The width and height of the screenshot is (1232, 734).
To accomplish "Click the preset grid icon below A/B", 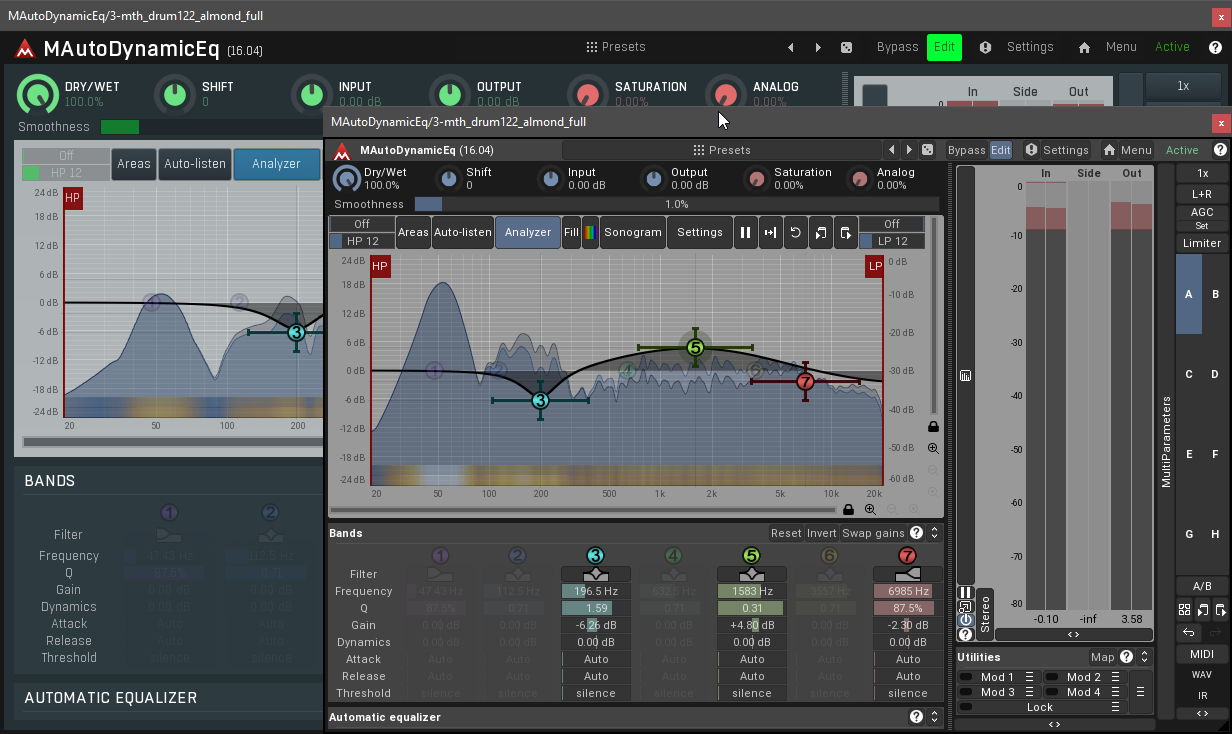I will pos(1184,609).
